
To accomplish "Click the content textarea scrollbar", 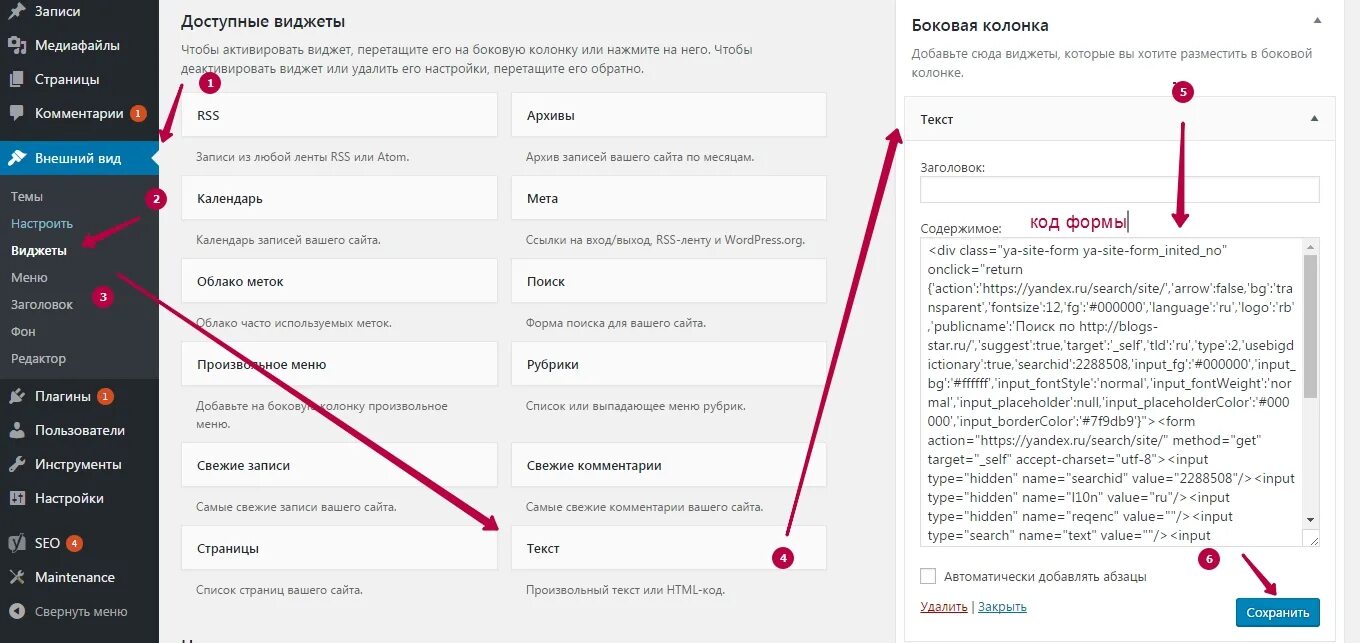I will pyautogui.click(x=1310, y=330).
